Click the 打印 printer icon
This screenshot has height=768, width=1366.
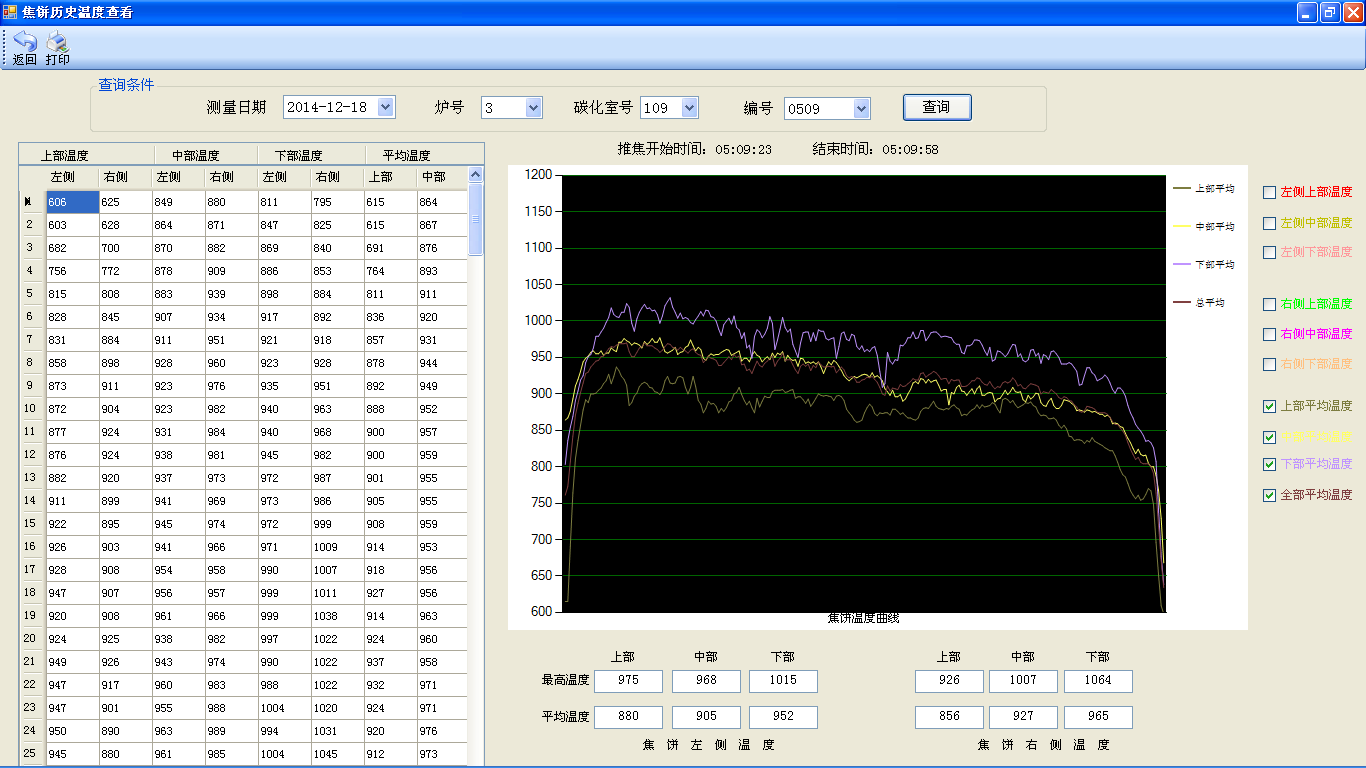[x=57, y=42]
